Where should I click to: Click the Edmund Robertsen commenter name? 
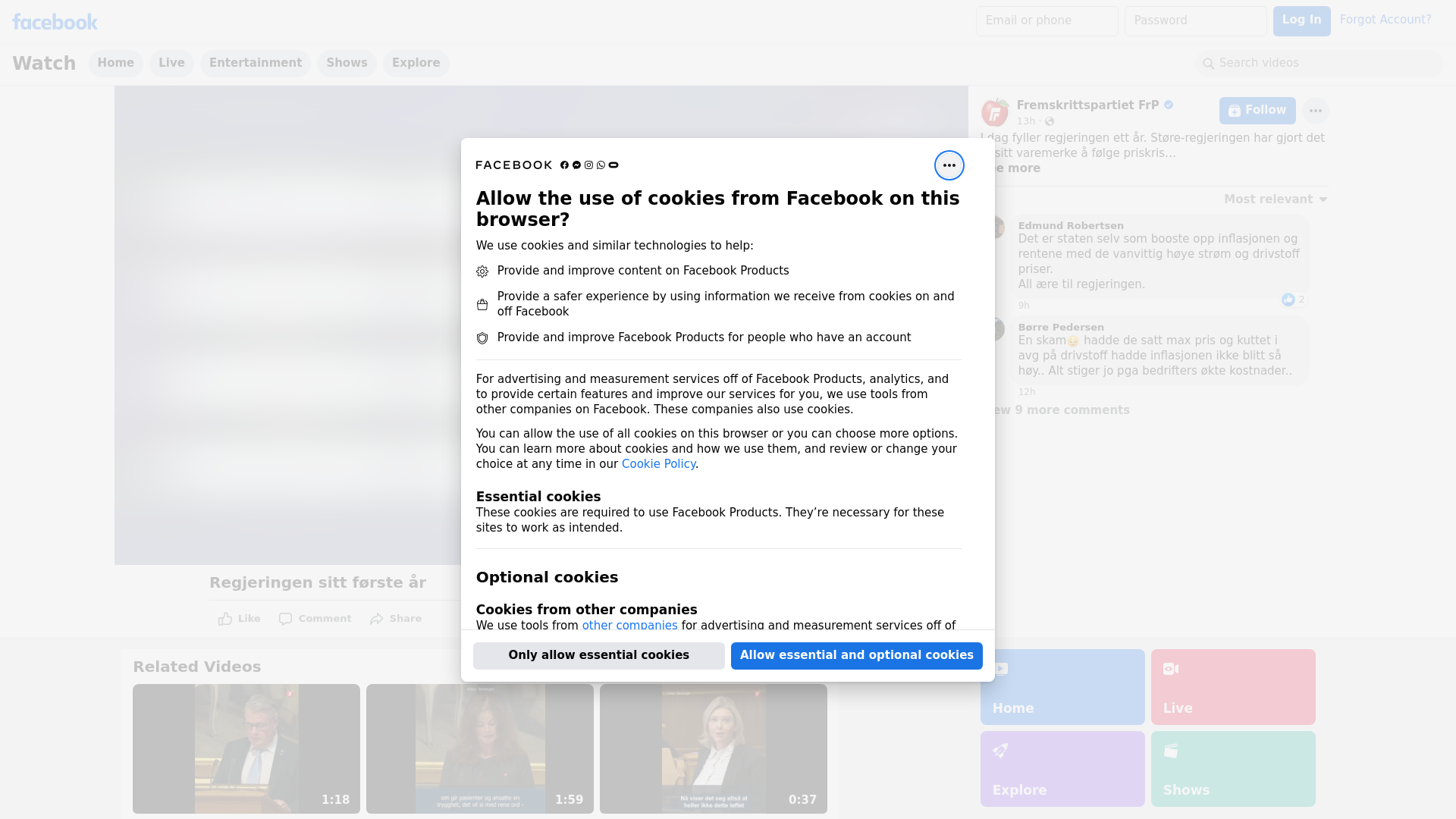(x=1071, y=226)
